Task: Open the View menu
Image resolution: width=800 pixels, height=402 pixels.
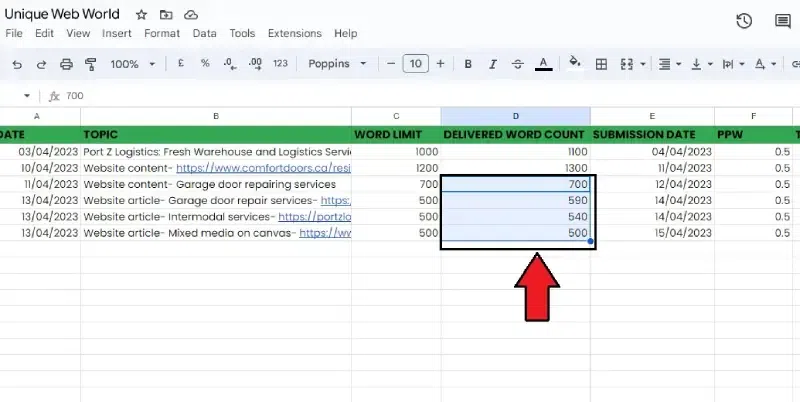Action: (x=78, y=33)
